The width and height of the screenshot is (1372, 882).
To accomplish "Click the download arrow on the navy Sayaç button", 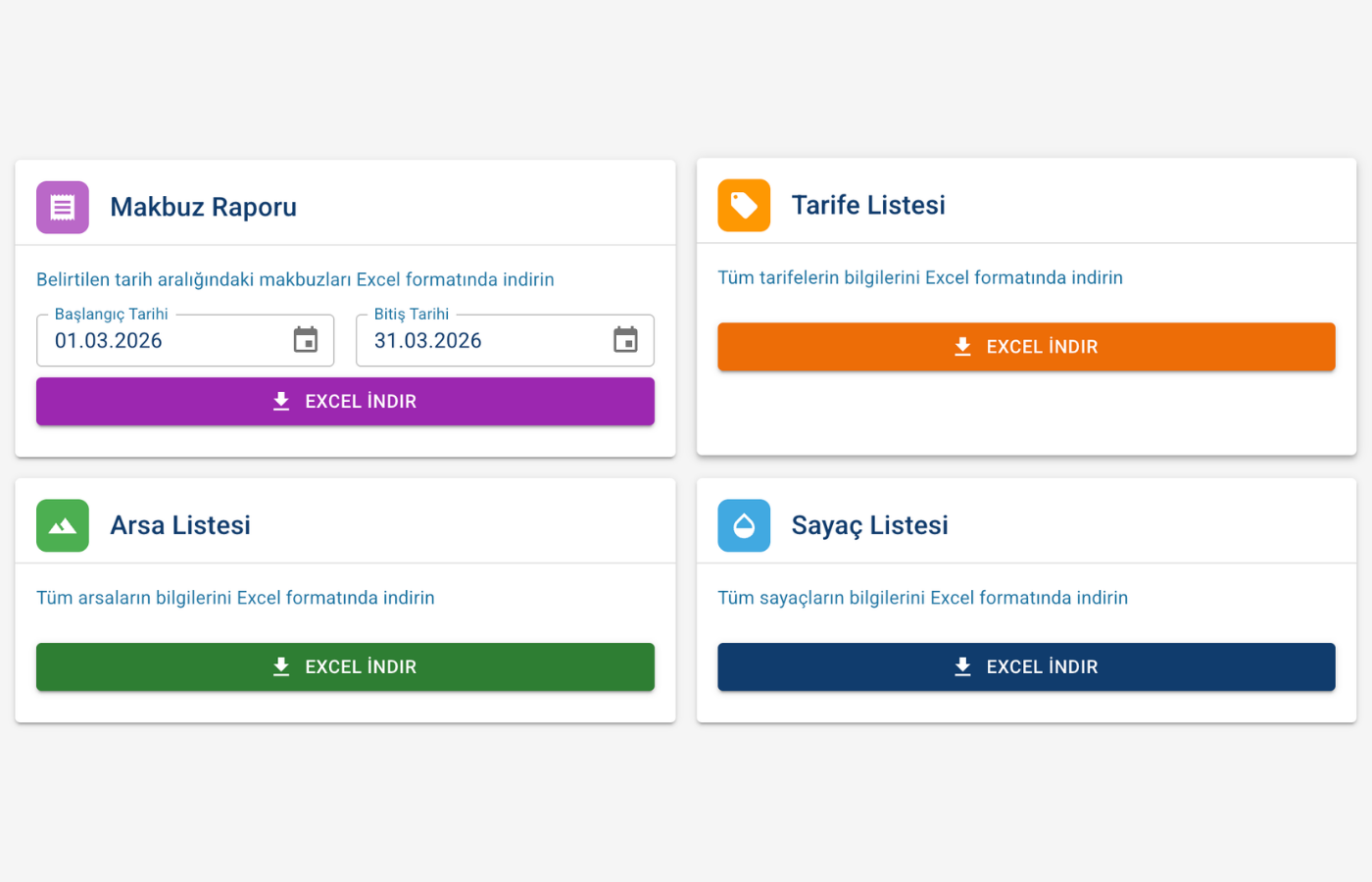I will 962,667.
